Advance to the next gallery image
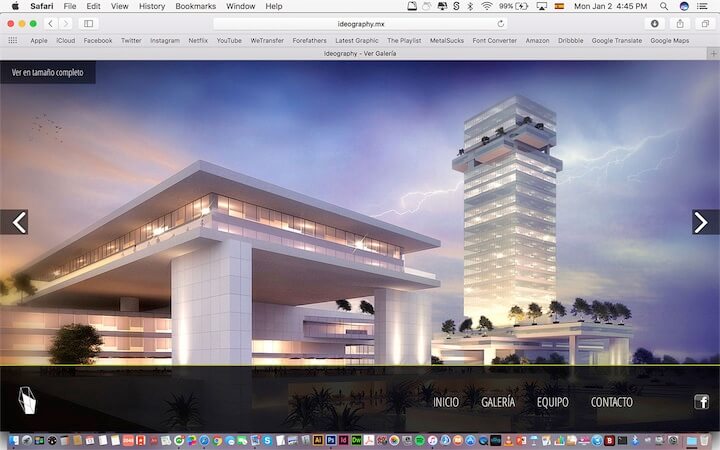 pos(705,222)
